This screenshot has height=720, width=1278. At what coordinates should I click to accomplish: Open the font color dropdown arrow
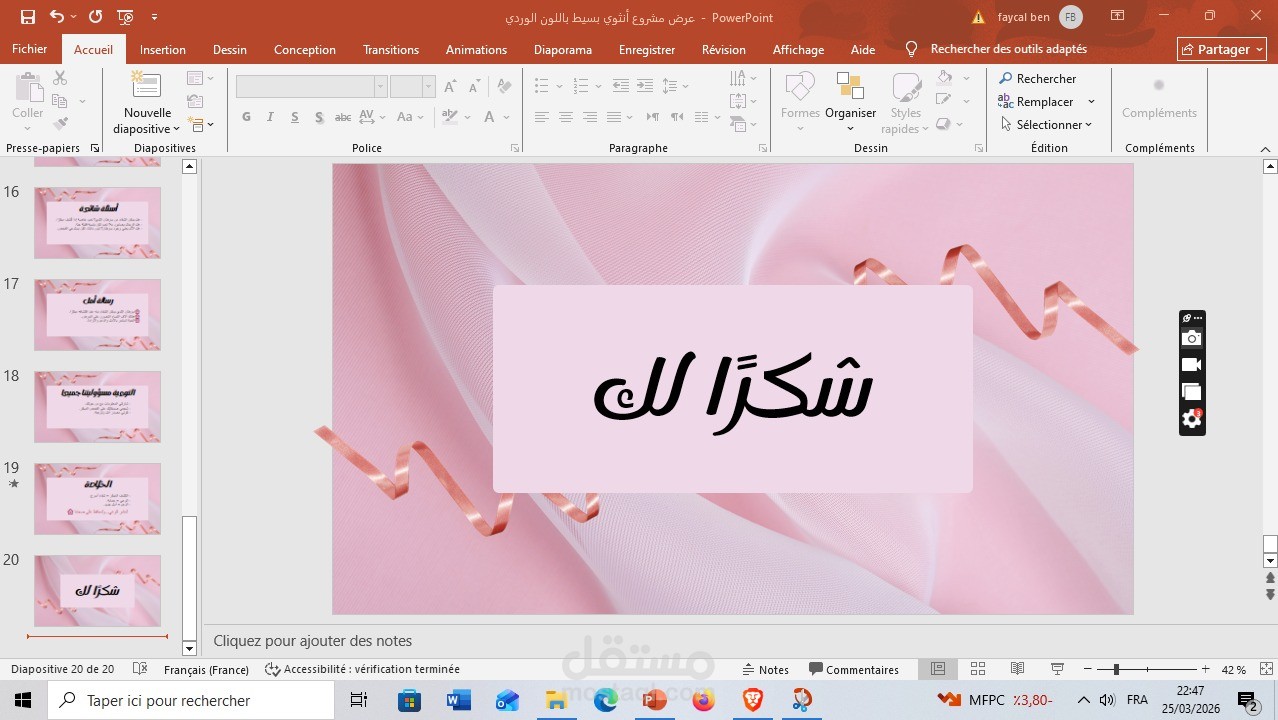coord(506,117)
